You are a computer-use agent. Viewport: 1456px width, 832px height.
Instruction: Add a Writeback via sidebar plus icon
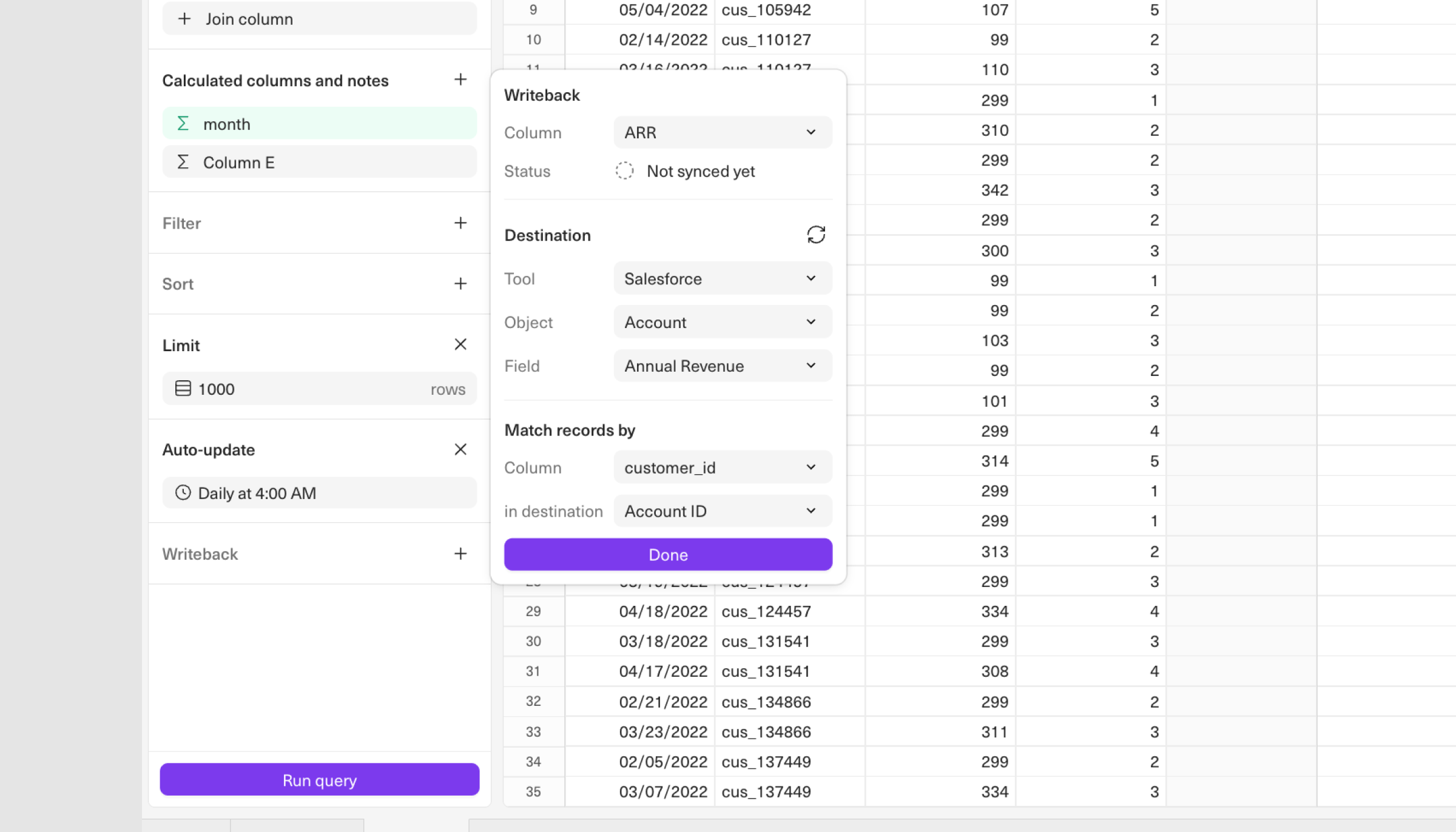[460, 553]
